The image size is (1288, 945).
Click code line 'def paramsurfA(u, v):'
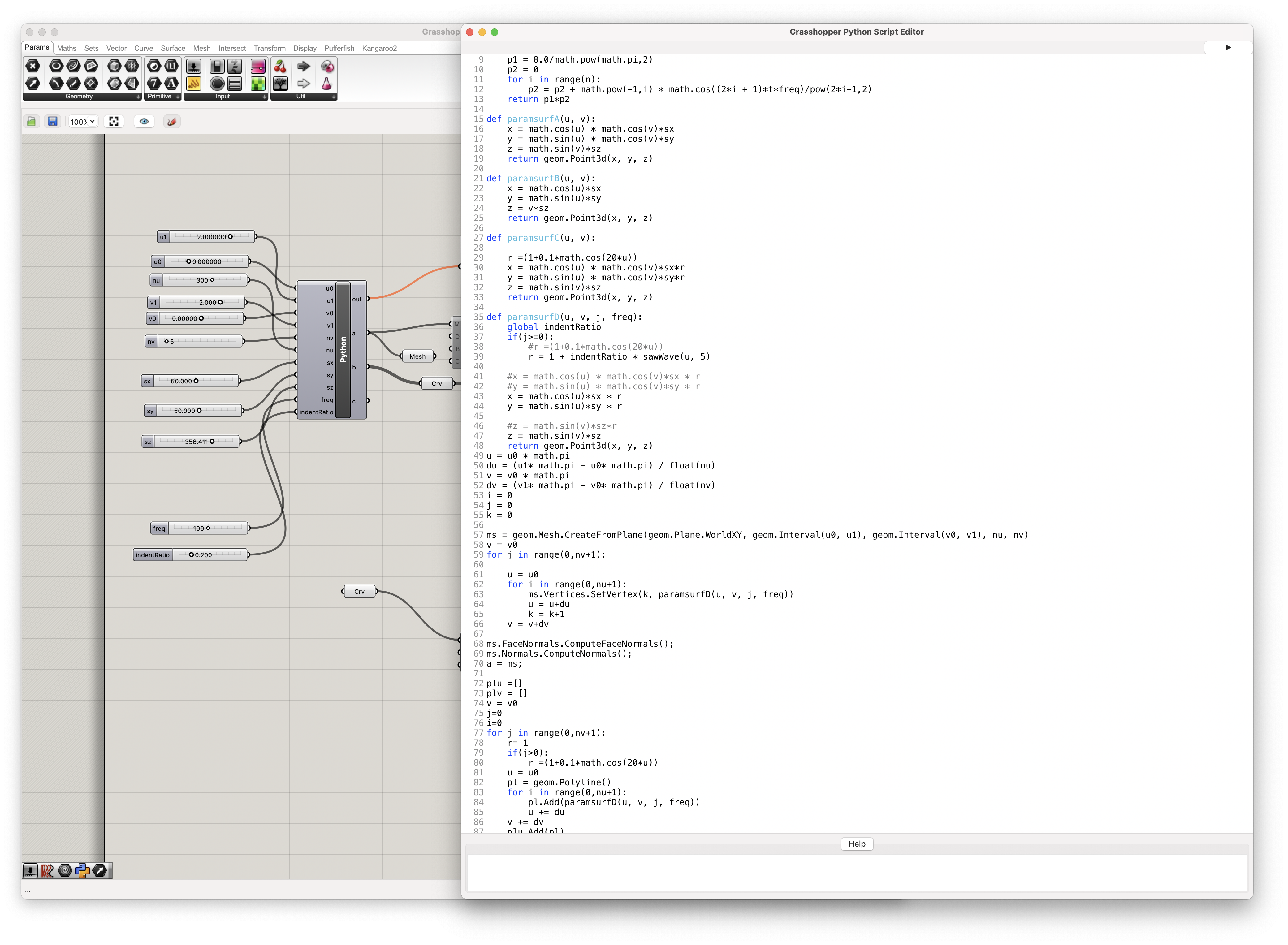(540, 119)
